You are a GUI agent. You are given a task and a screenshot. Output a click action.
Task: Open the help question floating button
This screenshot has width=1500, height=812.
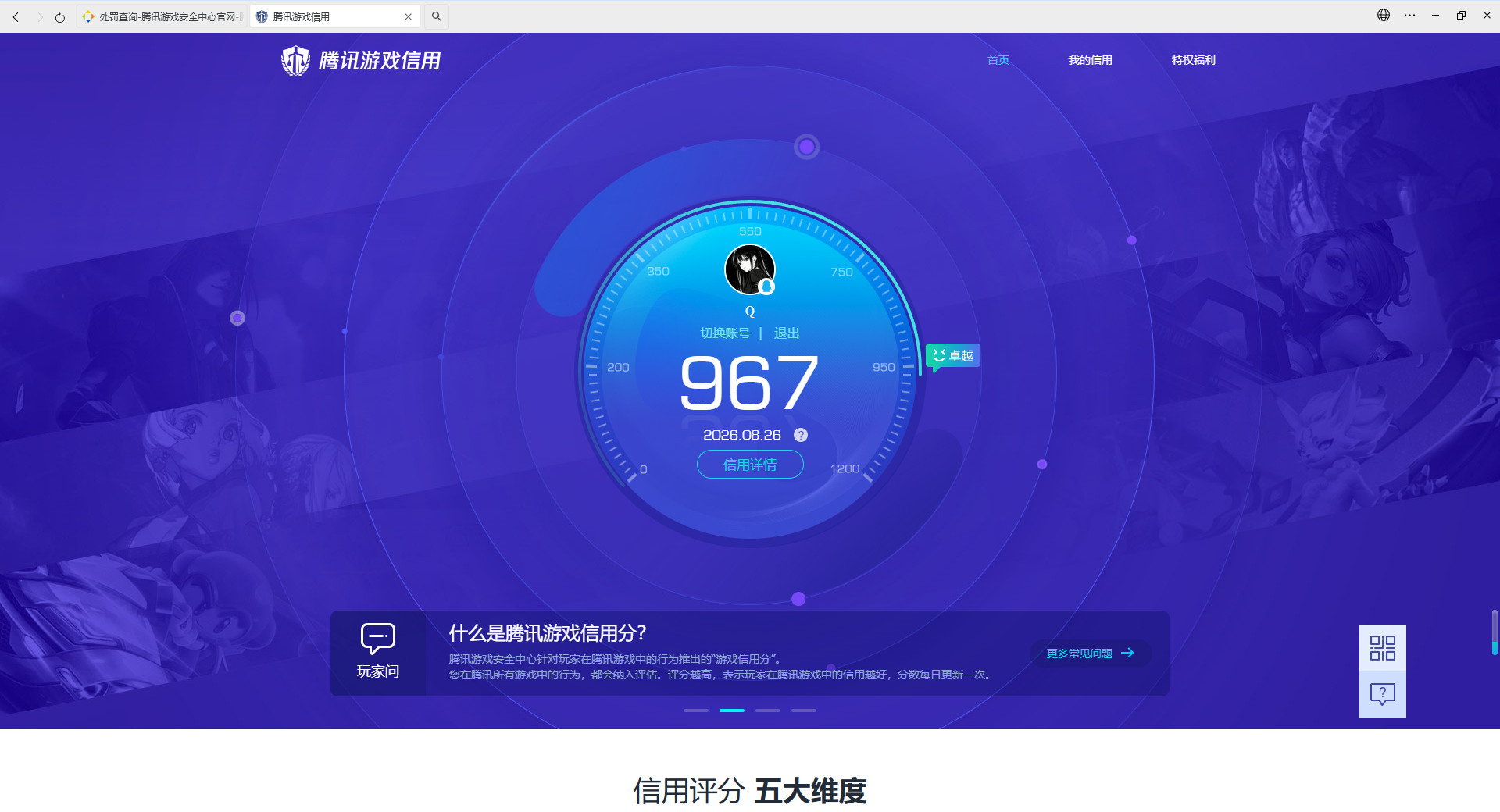point(1383,695)
